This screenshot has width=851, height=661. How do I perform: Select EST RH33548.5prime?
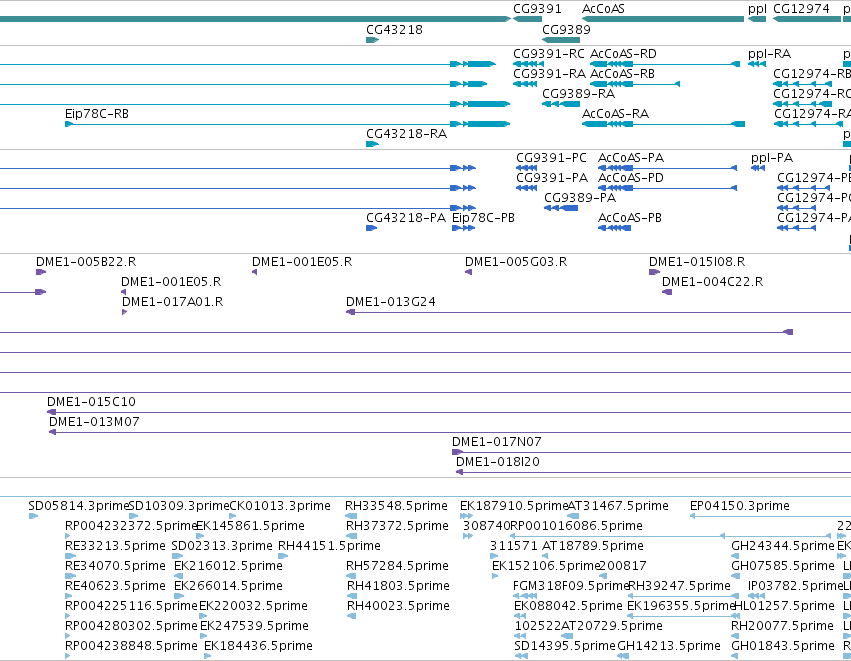[x=396, y=506]
